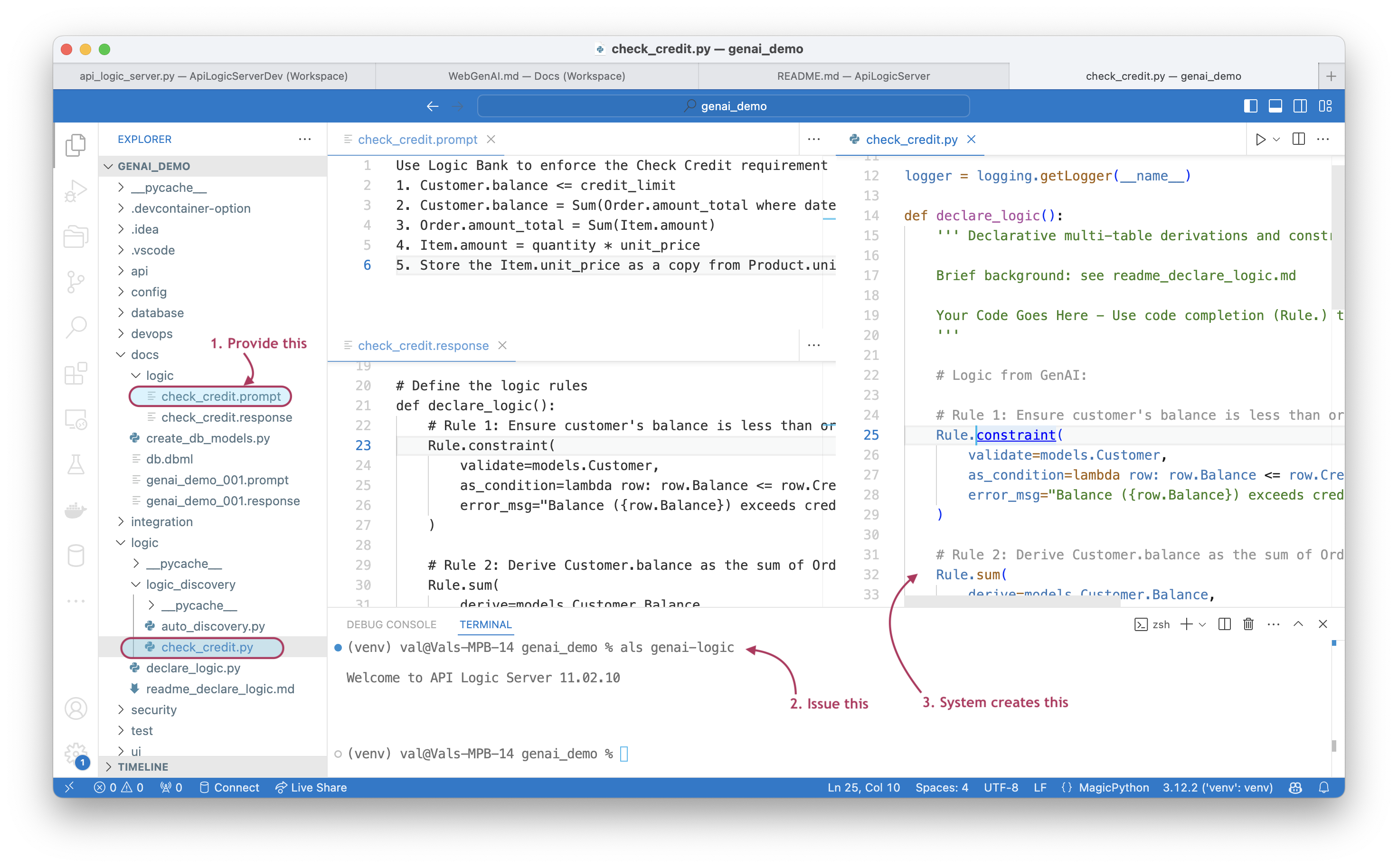Open notifications bell icon
Viewport: 1398px width, 868px height.
(1324, 788)
